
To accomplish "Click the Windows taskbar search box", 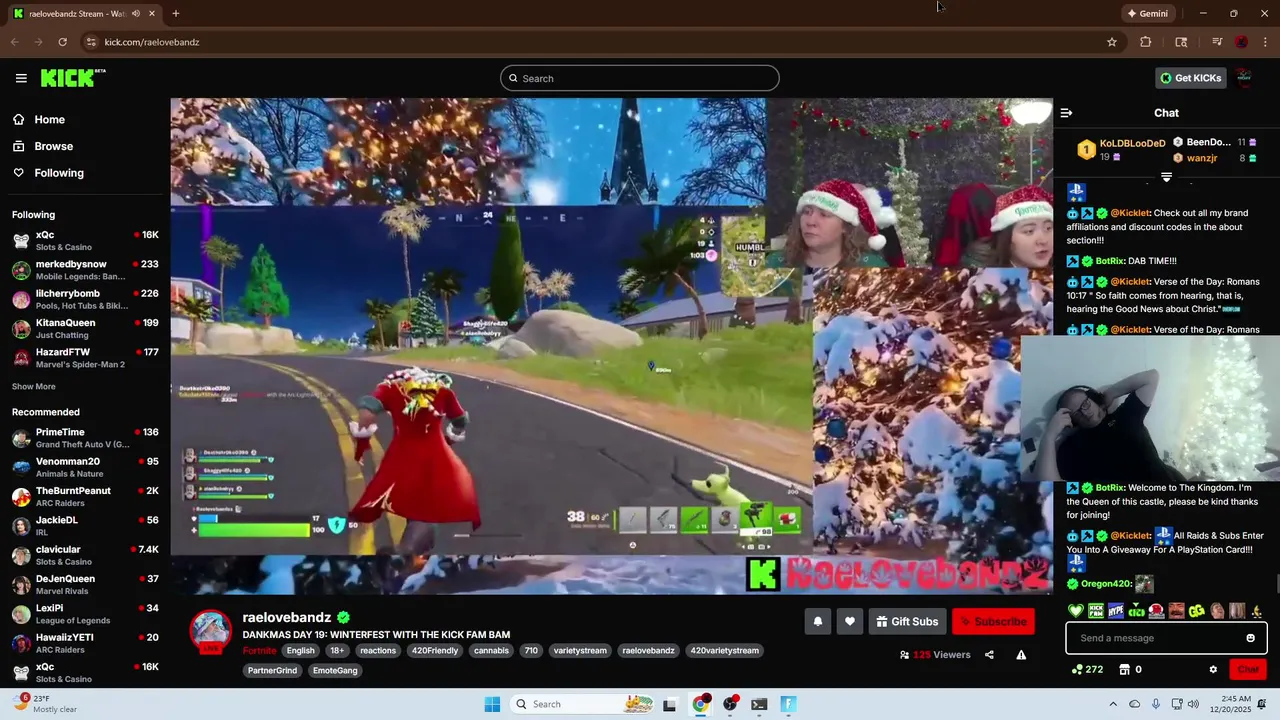I will point(580,704).
